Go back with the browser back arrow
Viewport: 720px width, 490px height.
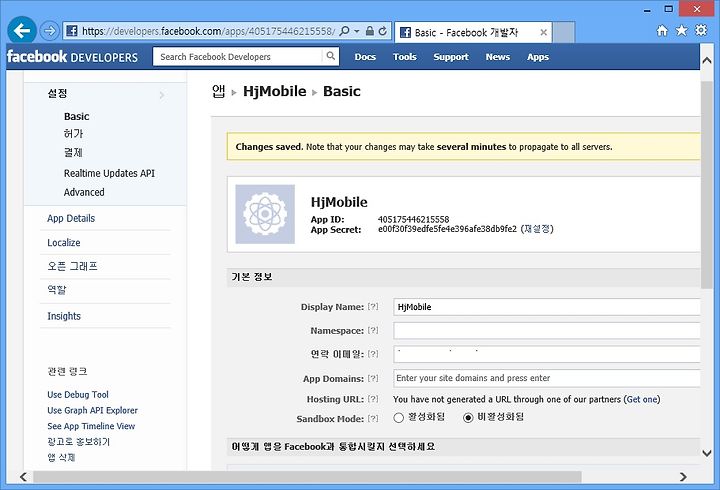(x=22, y=31)
